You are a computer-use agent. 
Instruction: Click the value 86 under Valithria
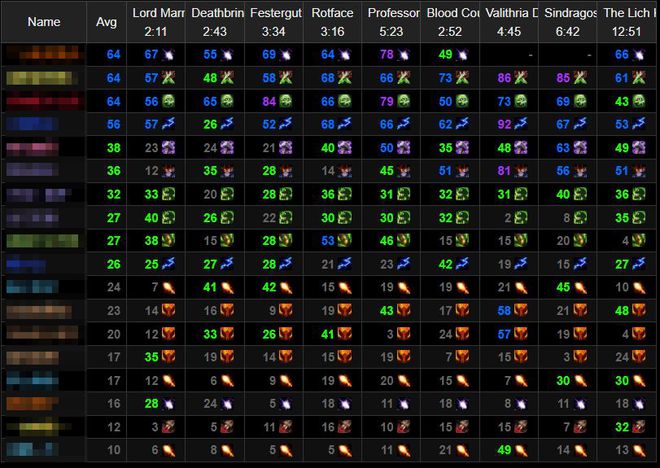click(504, 78)
